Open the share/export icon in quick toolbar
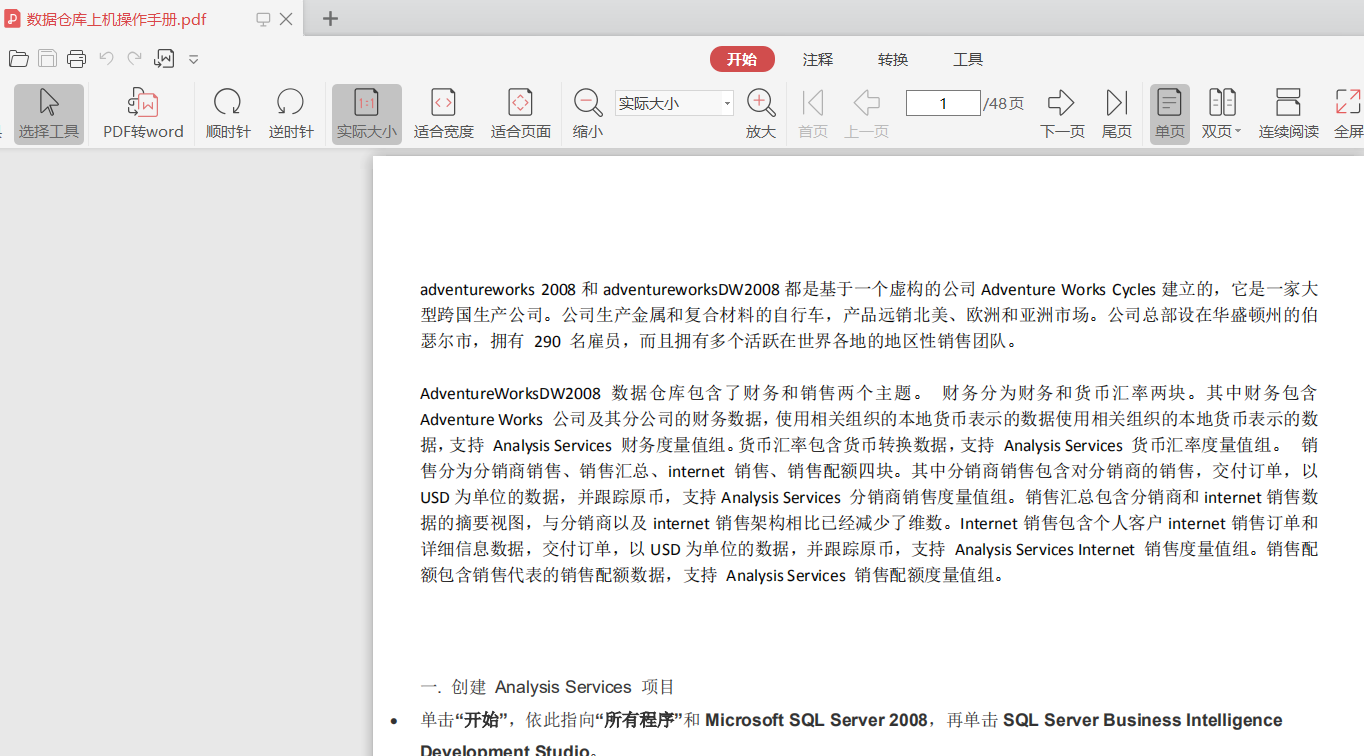The width and height of the screenshot is (1364, 756). point(164,59)
